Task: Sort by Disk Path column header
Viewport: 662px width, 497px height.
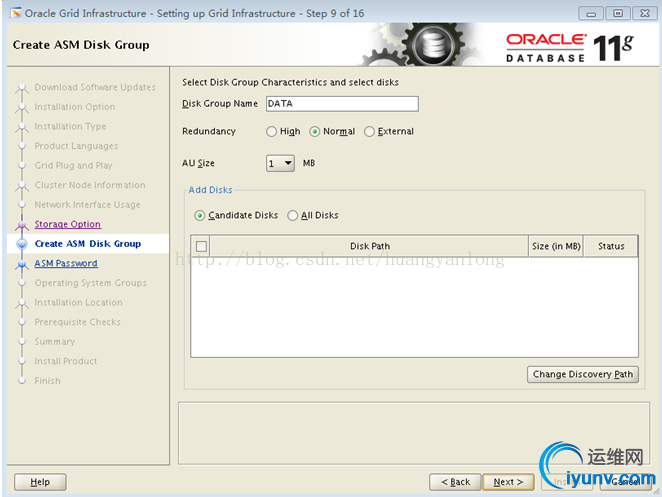Action: coord(369,246)
